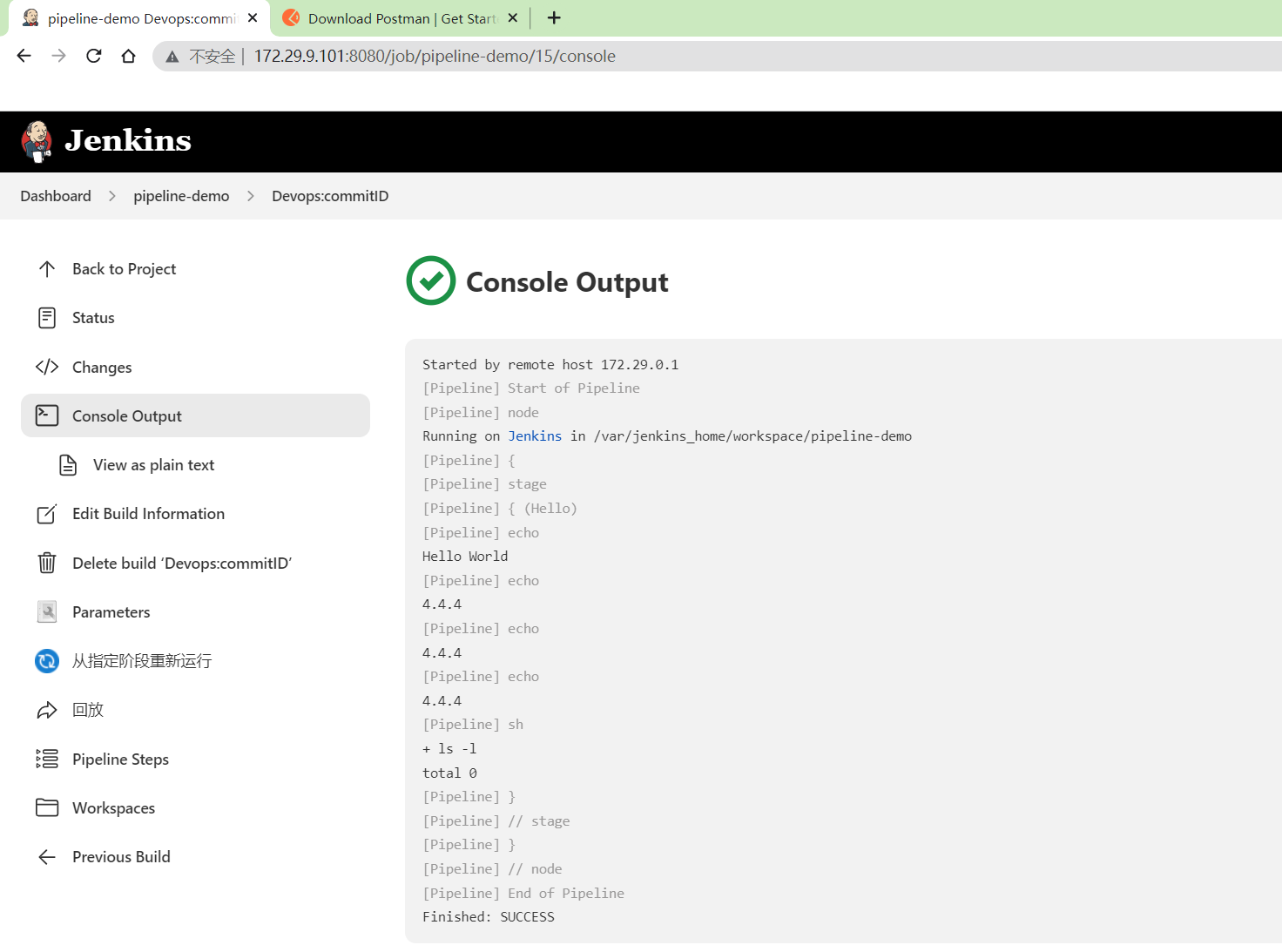Click the Dashboard breadcrumb
This screenshot has height=952, width=1282.
click(56, 196)
